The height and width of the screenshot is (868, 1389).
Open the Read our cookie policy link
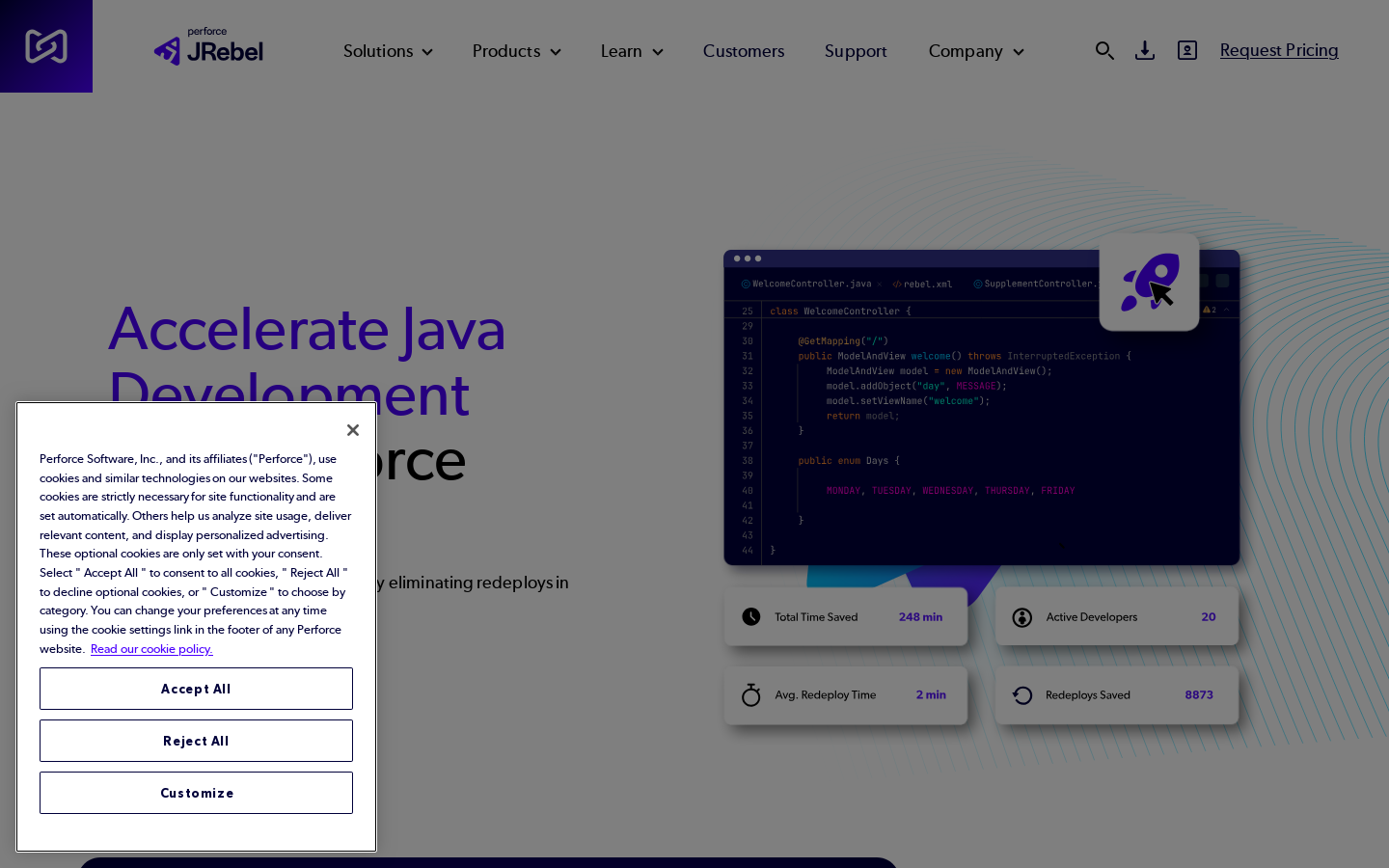151,649
